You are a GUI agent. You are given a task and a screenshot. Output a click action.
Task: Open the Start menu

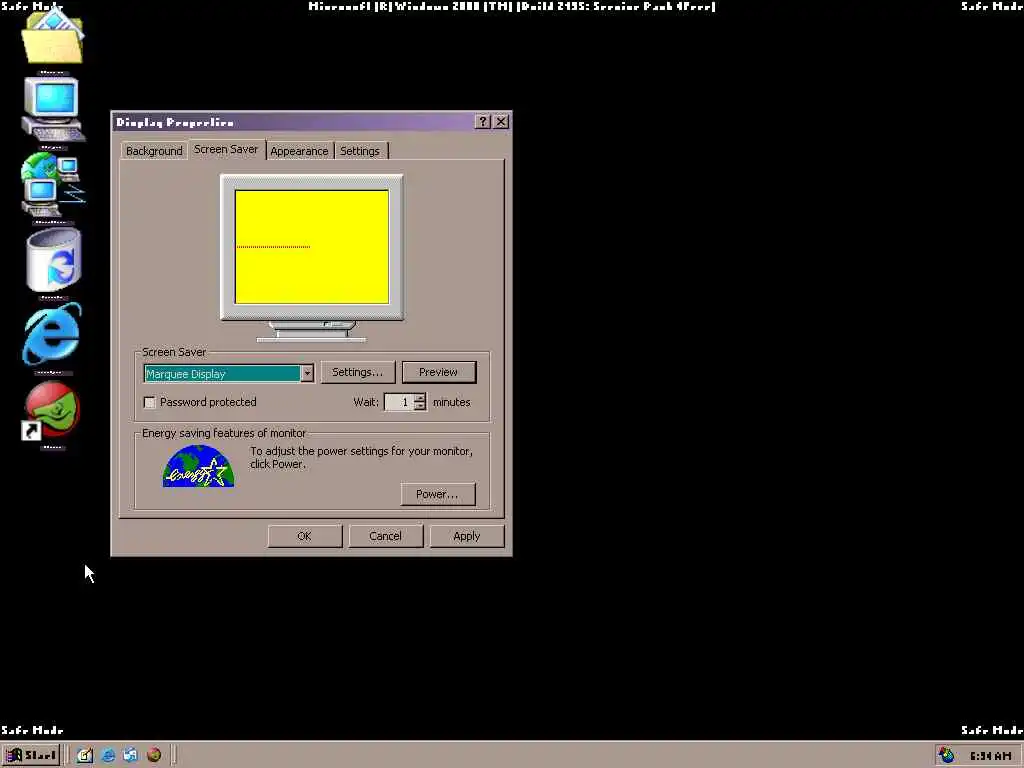point(31,755)
